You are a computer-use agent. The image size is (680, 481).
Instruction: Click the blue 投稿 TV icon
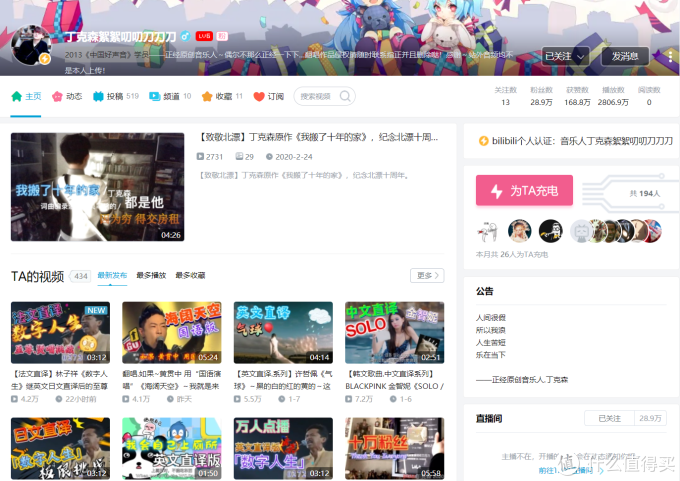pyautogui.click(x=98, y=96)
